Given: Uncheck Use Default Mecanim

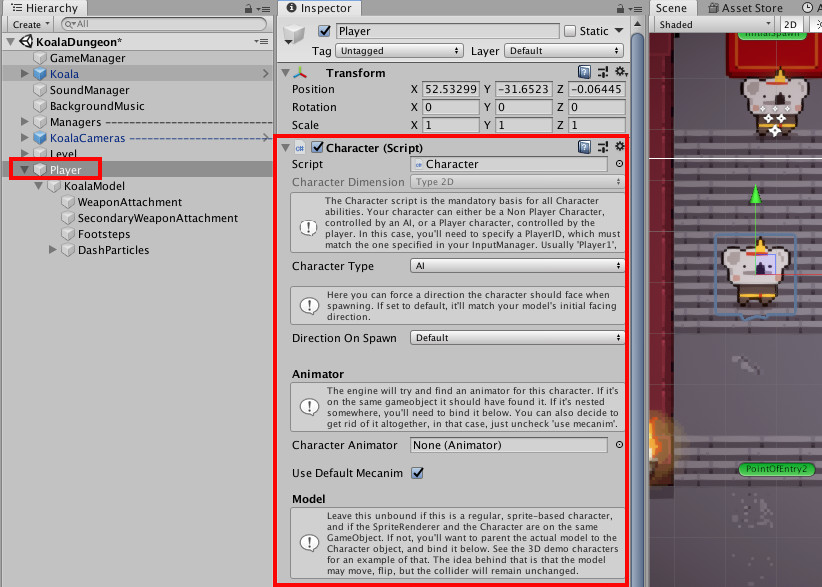Looking at the screenshot, I should pyautogui.click(x=417, y=473).
